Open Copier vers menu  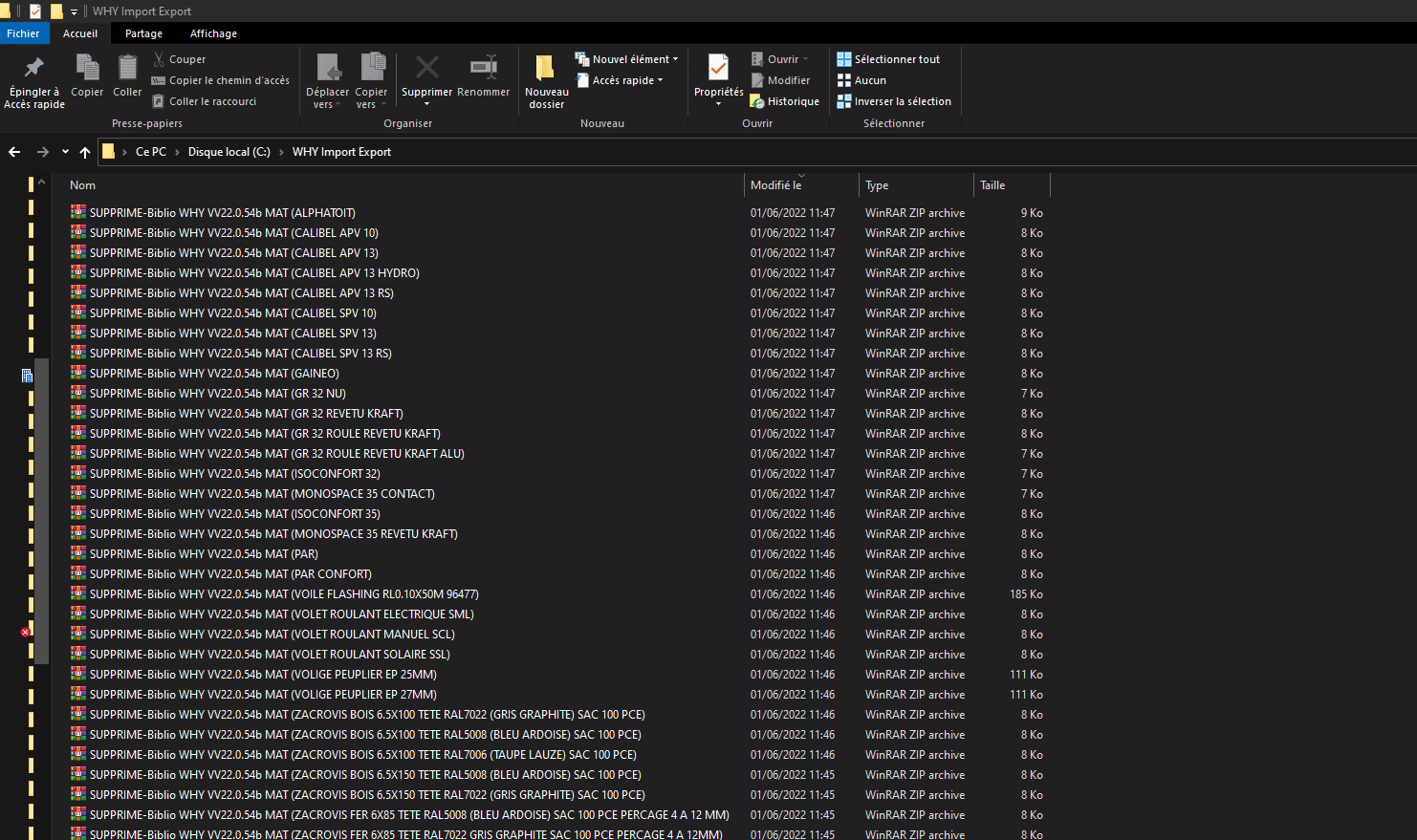point(371,82)
